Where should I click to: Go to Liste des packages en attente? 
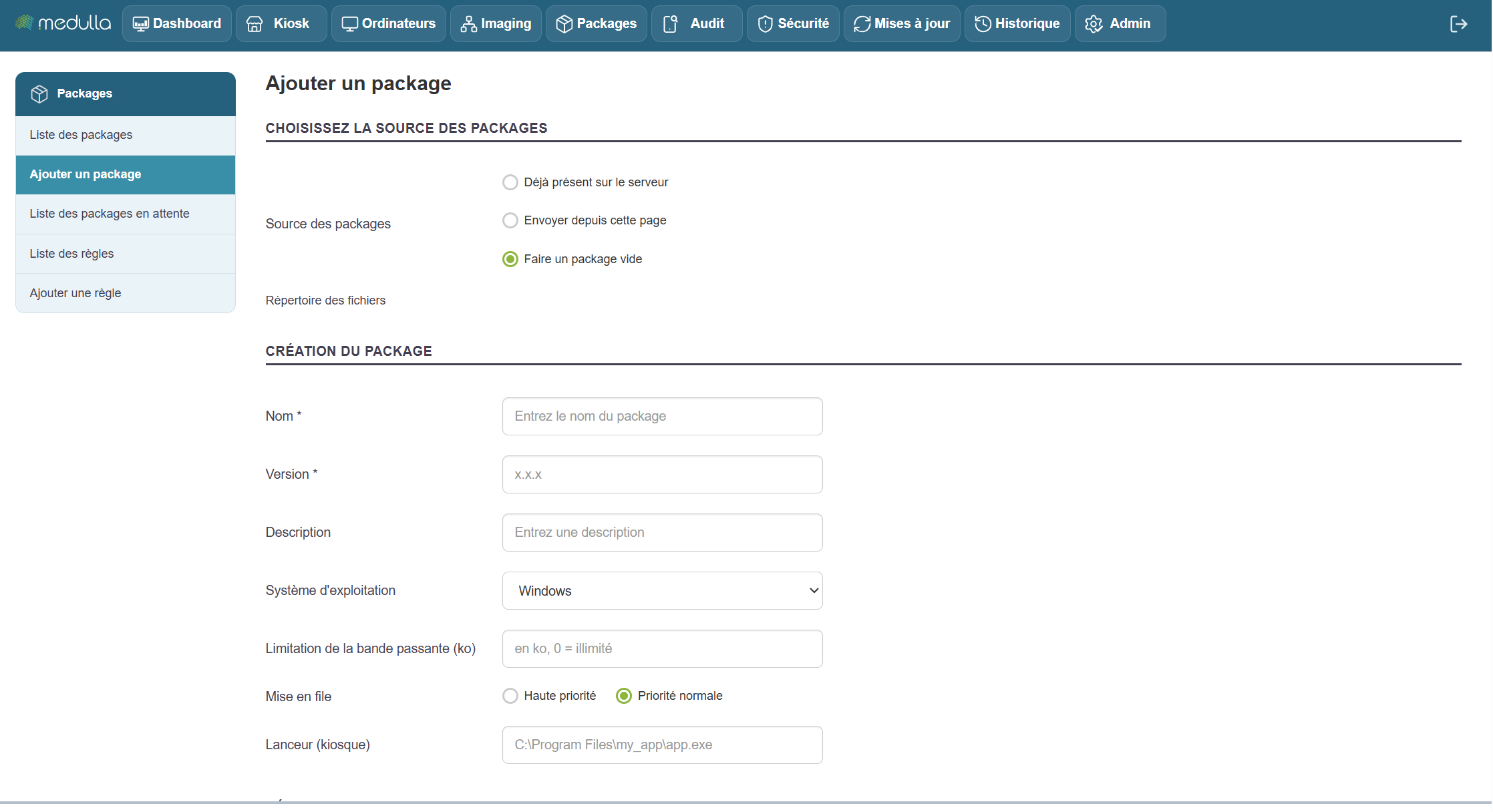110,214
